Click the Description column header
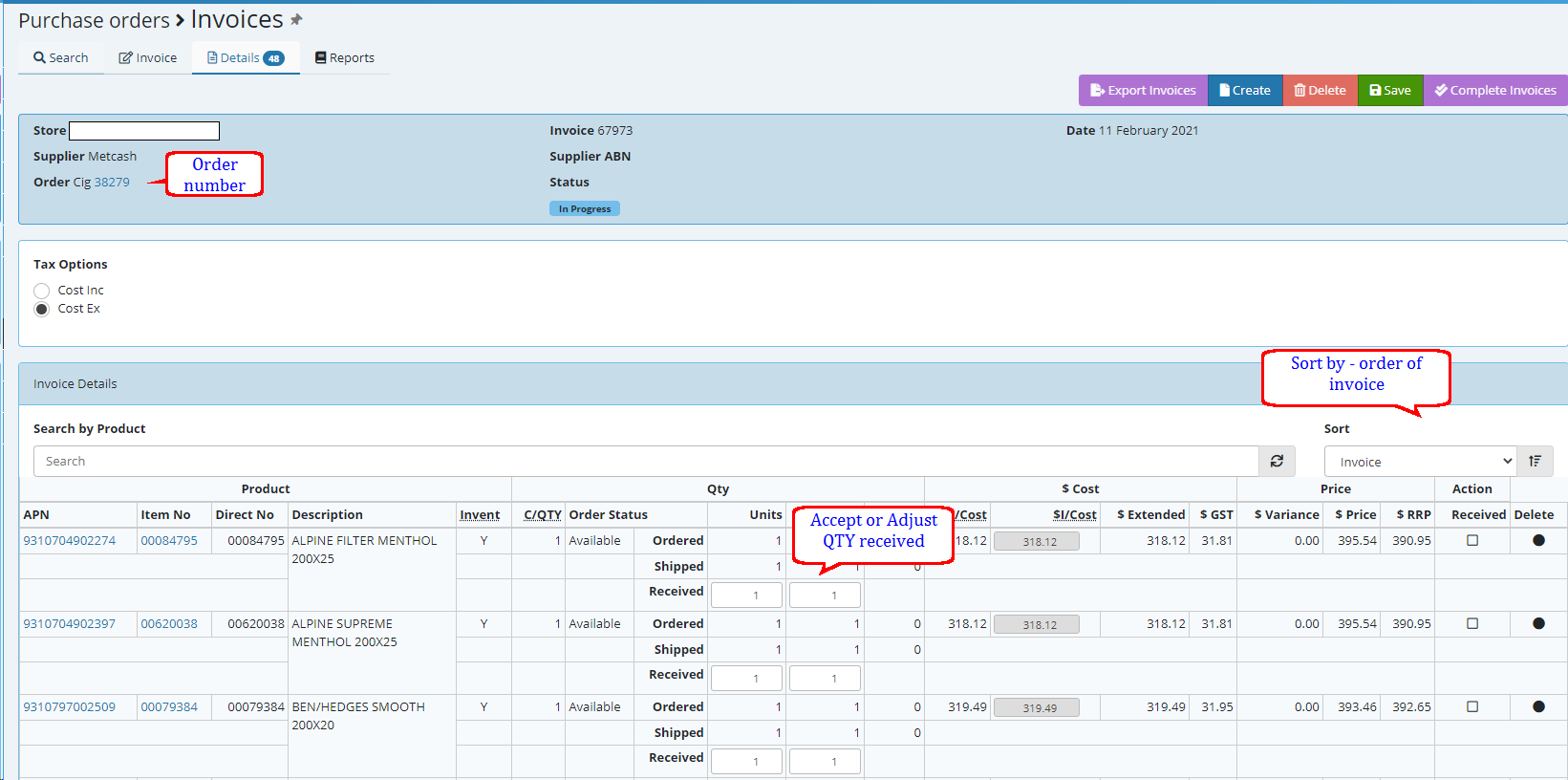The image size is (1568, 780). pos(328,514)
